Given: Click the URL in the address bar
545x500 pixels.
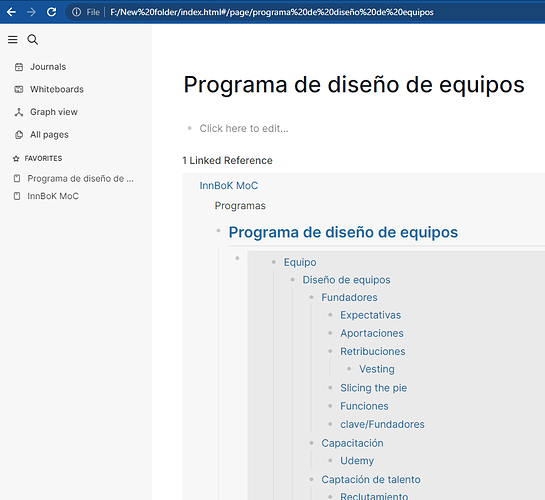Looking at the screenshot, I should click(272, 12).
